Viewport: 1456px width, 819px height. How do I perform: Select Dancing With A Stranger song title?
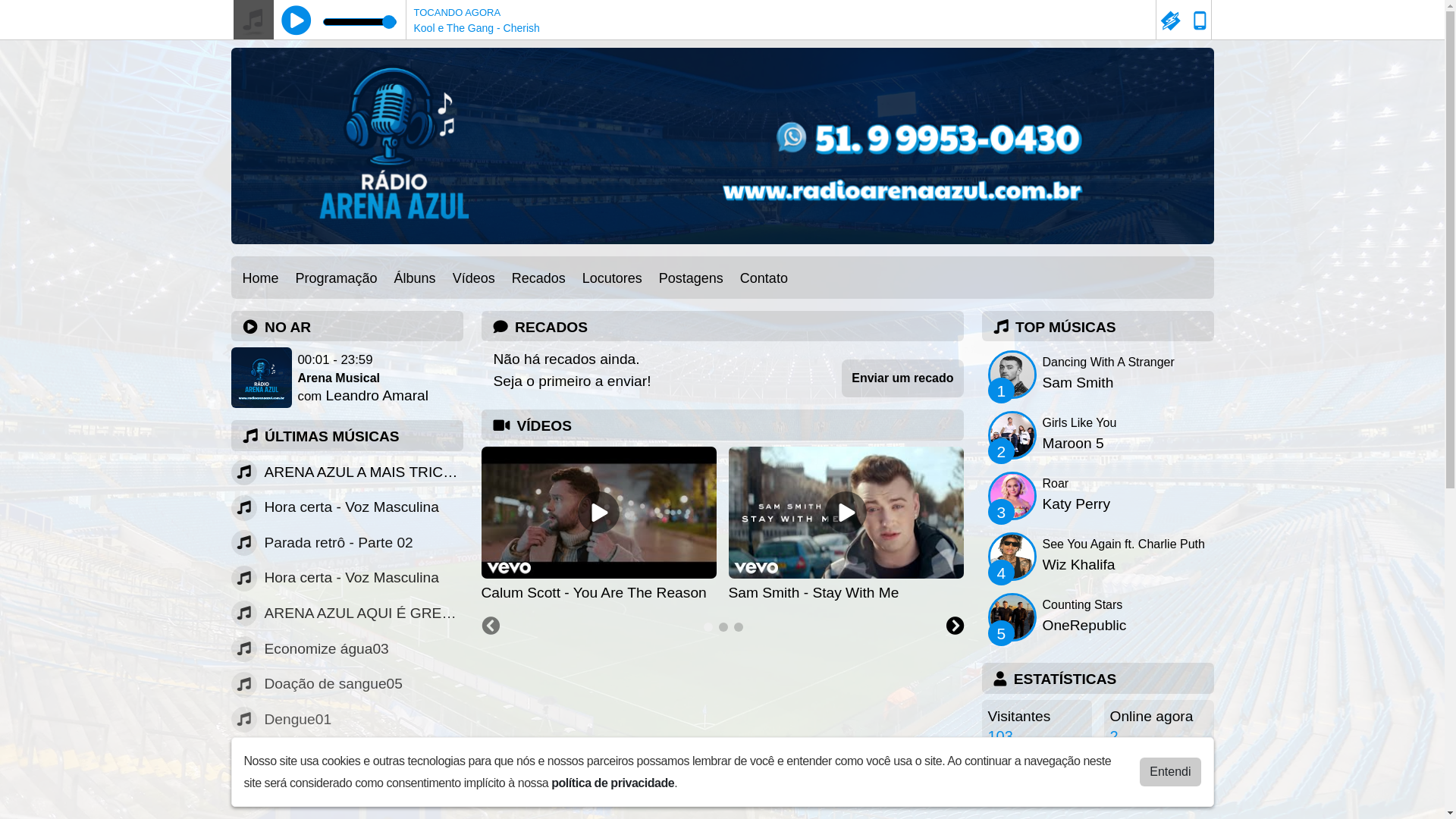pos(1108,362)
